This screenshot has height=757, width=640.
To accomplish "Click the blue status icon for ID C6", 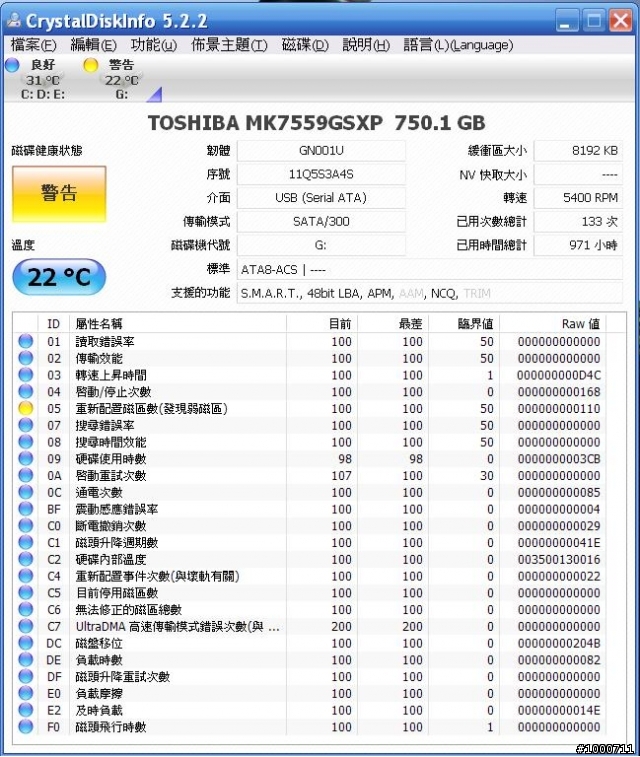I will pos(26,609).
